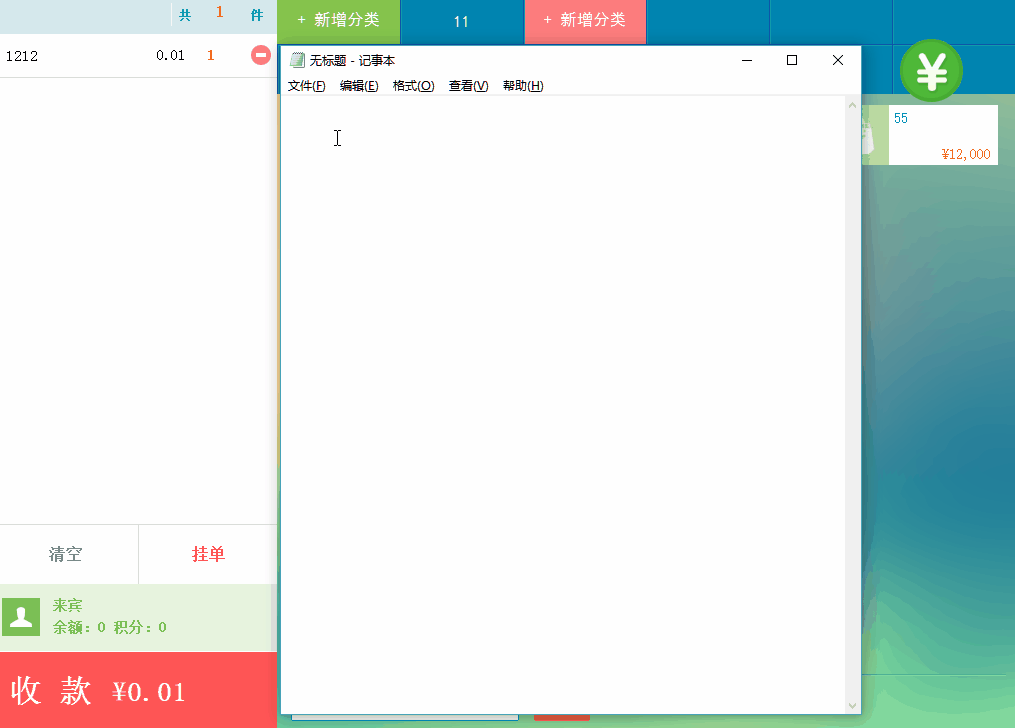The image size is (1015, 728).
Task: Open the 编辑(E) menu
Action: (359, 85)
